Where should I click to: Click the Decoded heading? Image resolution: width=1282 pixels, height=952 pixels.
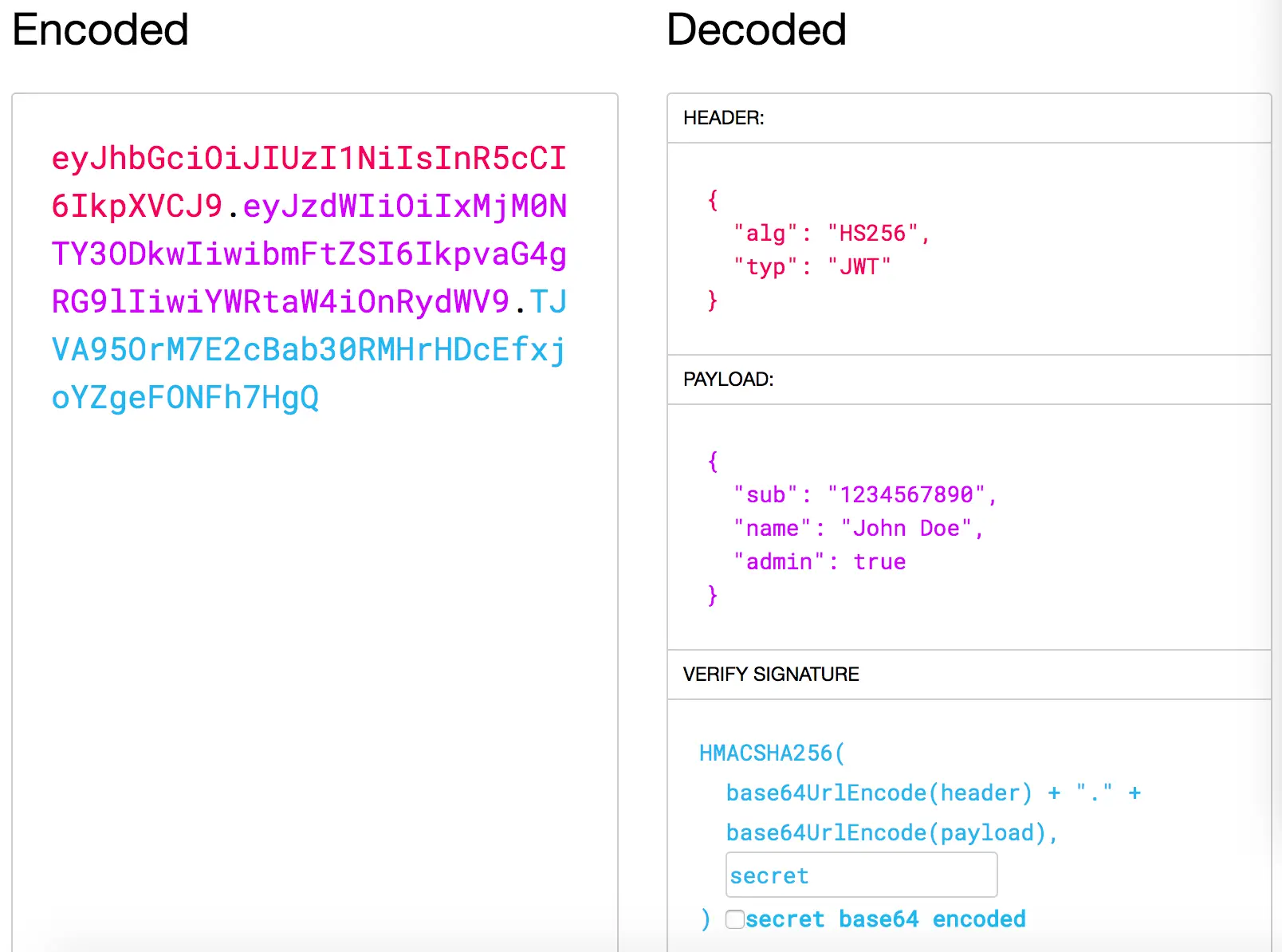[756, 30]
